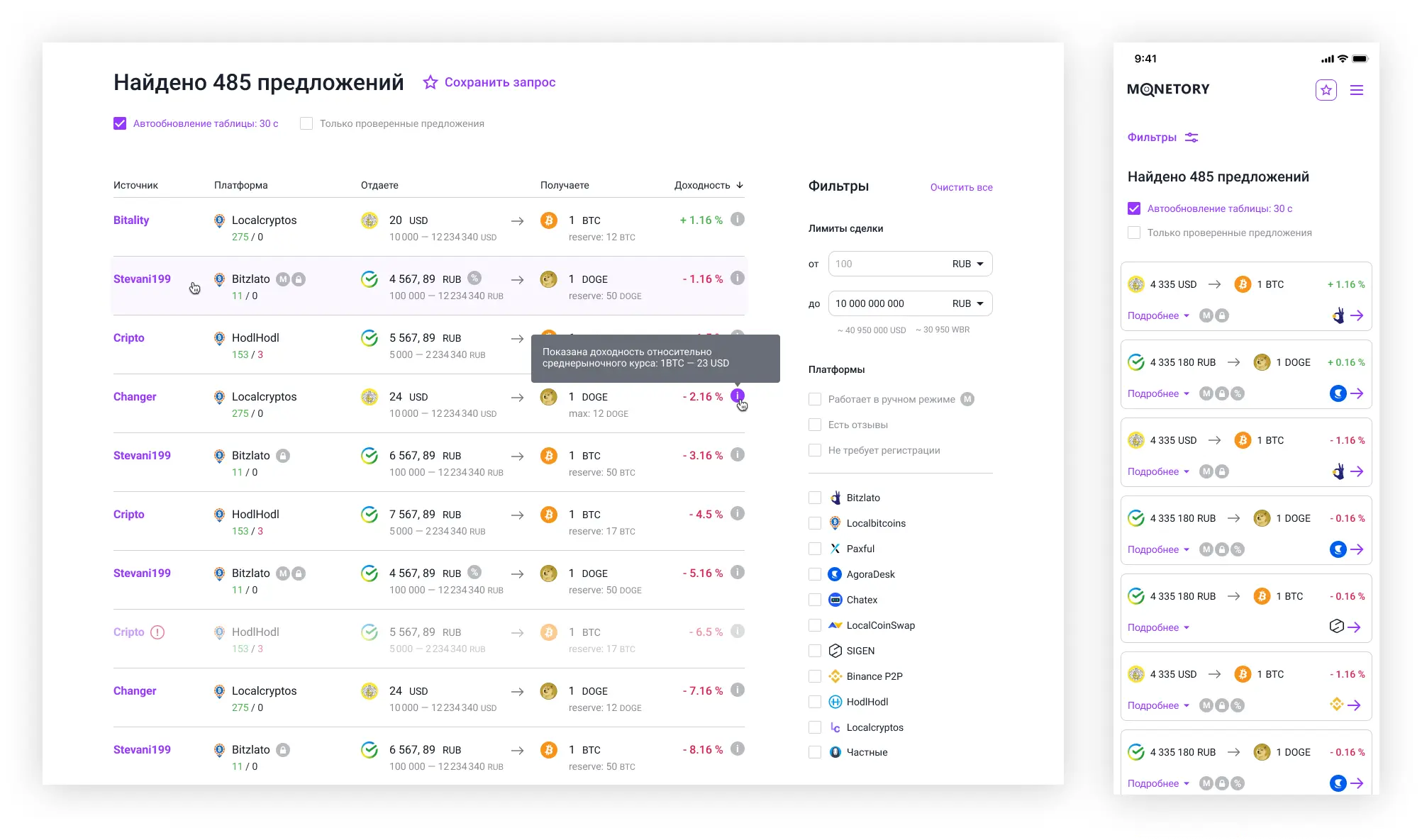Screen dimensions: 1422x840
Task: Sort by Источник column header
Action: (x=135, y=185)
